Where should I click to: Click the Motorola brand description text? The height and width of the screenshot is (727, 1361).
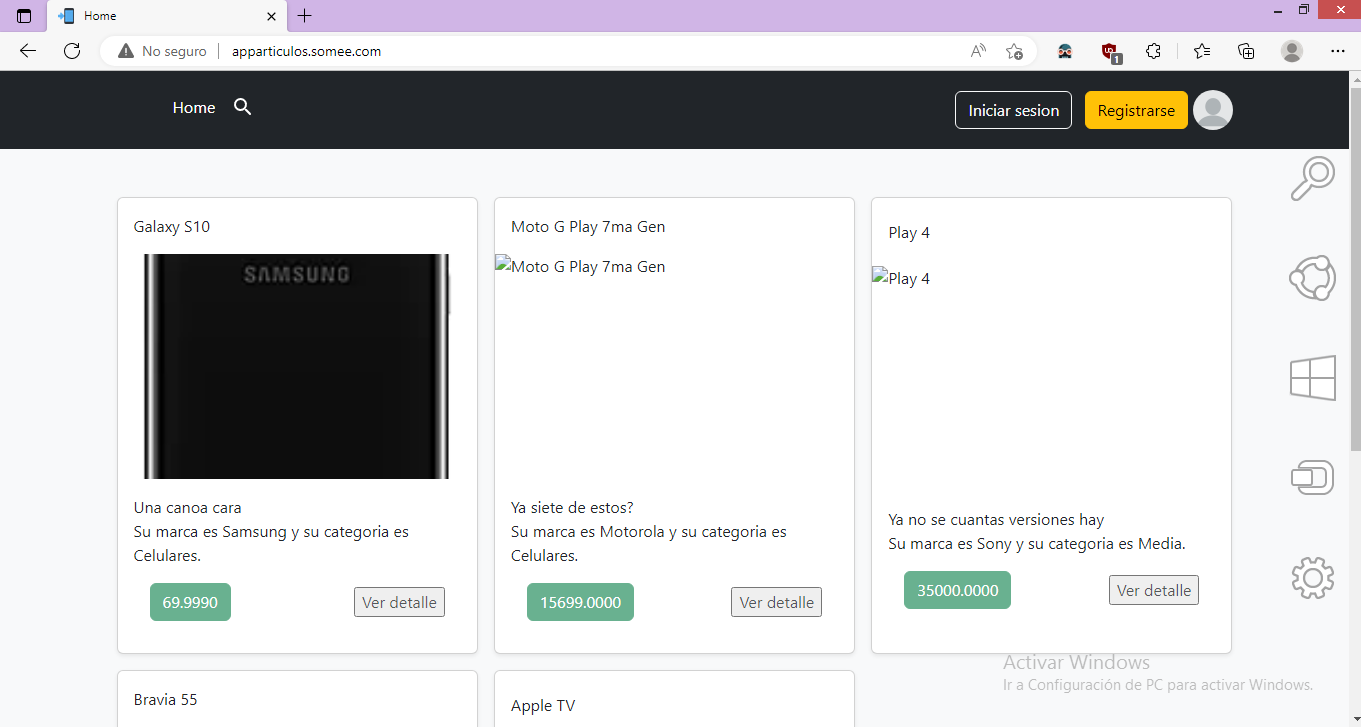click(648, 544)
